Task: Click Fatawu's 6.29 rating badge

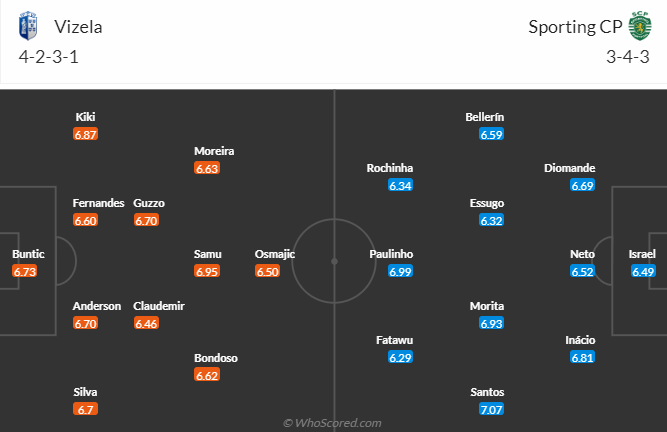Action: [x=400, y=358]
